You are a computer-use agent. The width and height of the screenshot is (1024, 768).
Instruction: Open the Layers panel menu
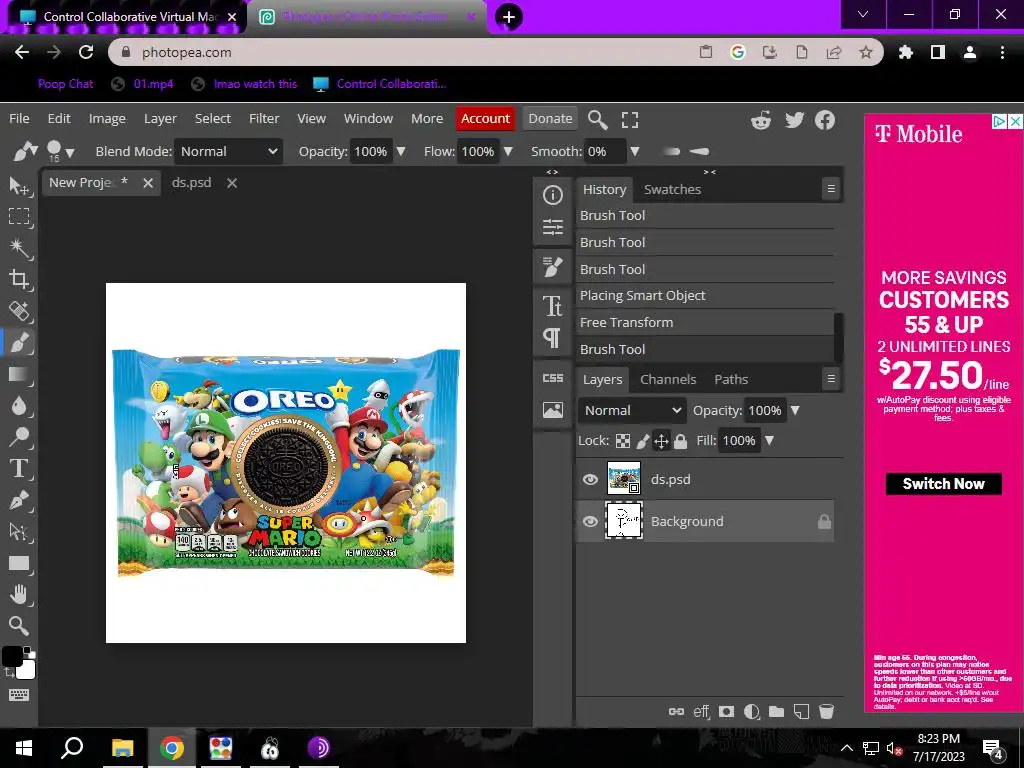831,378
